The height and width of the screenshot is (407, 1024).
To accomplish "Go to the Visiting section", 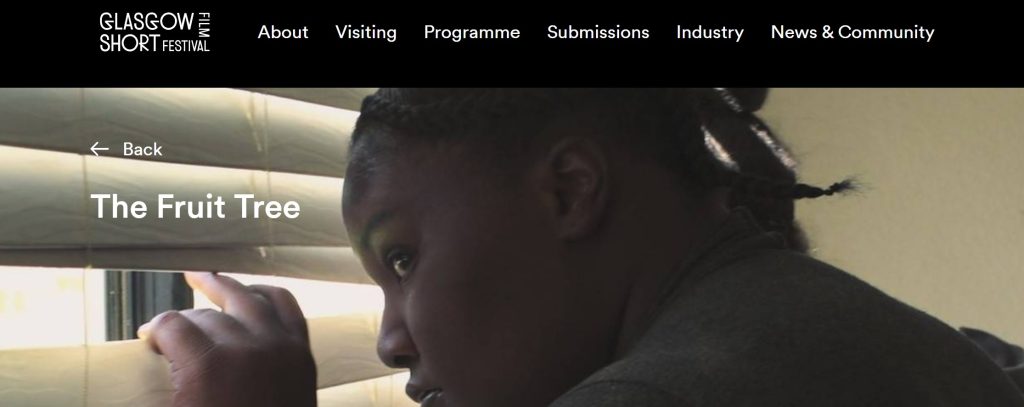I will pyautogui.click(x=366, y=33).
